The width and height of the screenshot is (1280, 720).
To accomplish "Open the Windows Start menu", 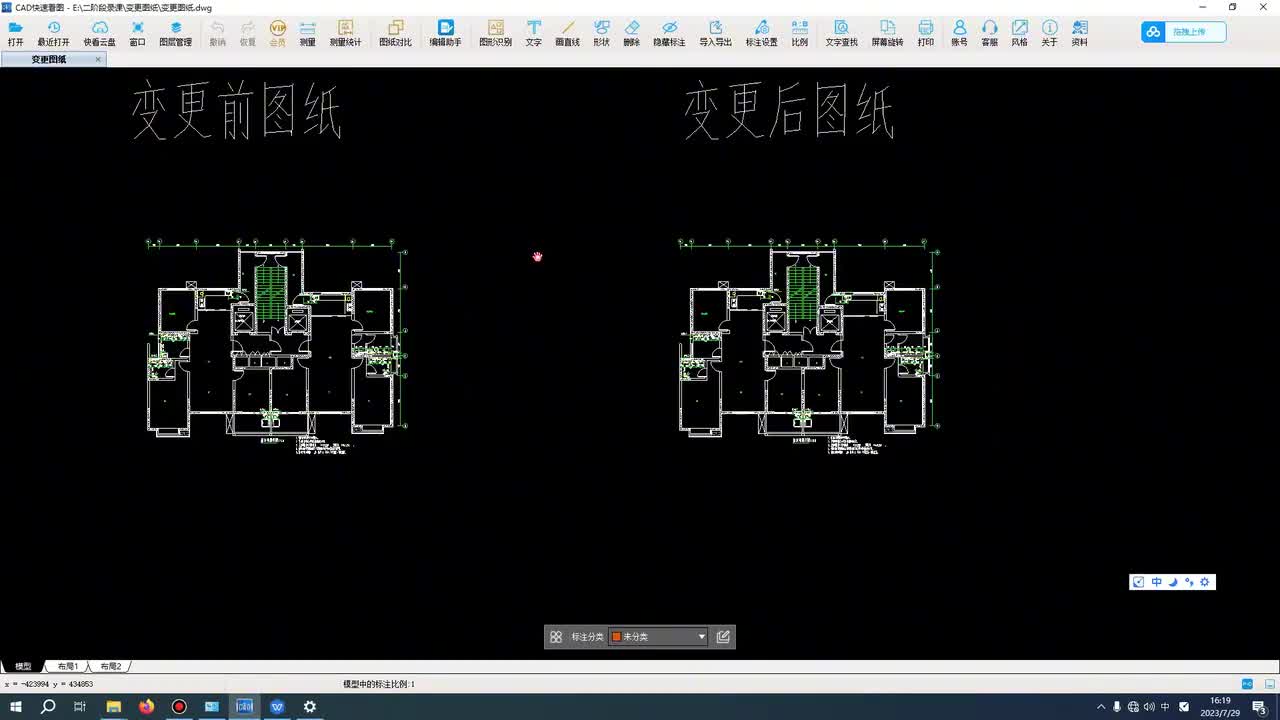I will point(16,706).
